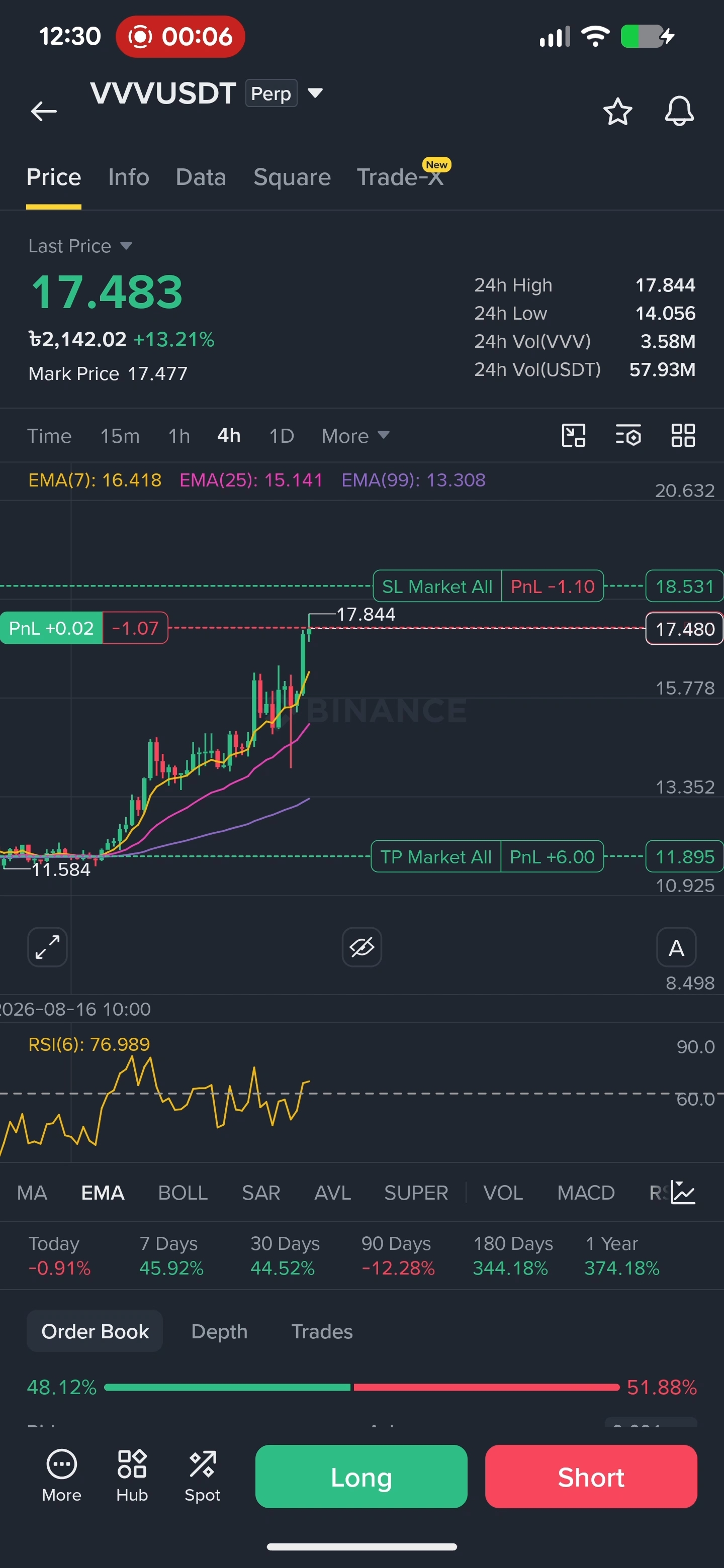724x1568 pixels.
Task: Toggle the SAR indicator
Action: [261, 1193]
